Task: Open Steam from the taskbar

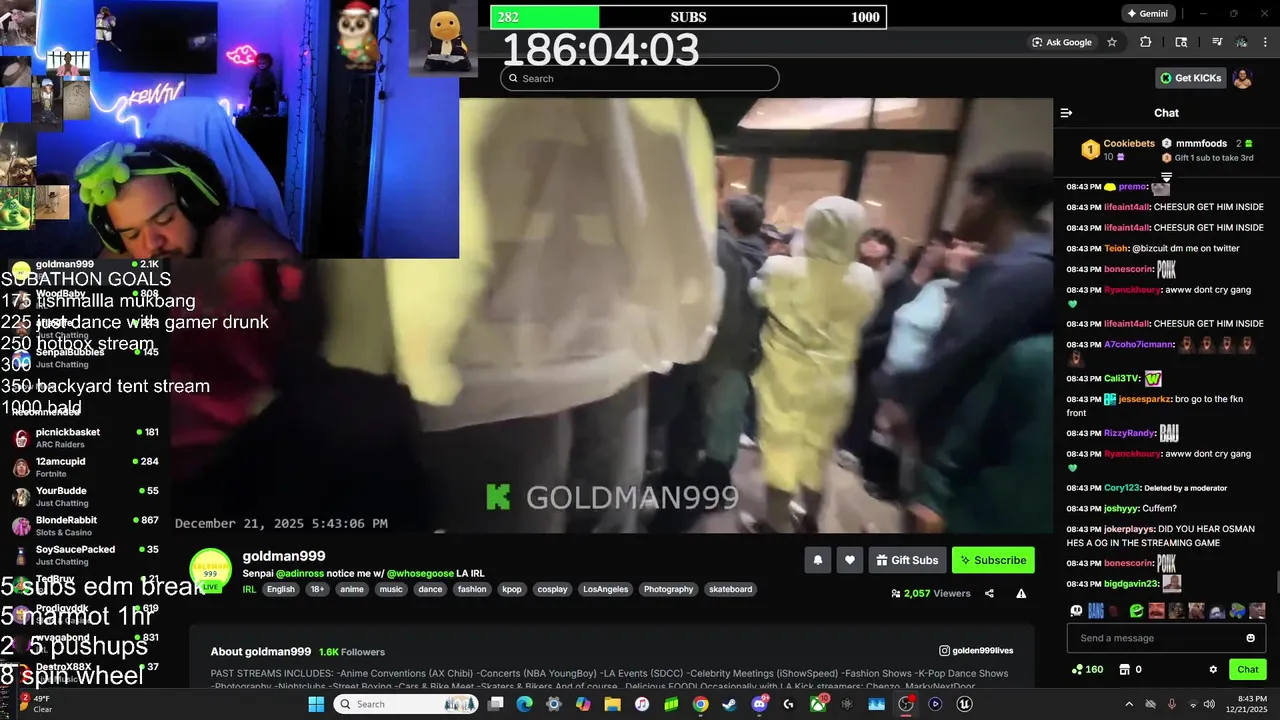Action: click(x=730, y=704)
